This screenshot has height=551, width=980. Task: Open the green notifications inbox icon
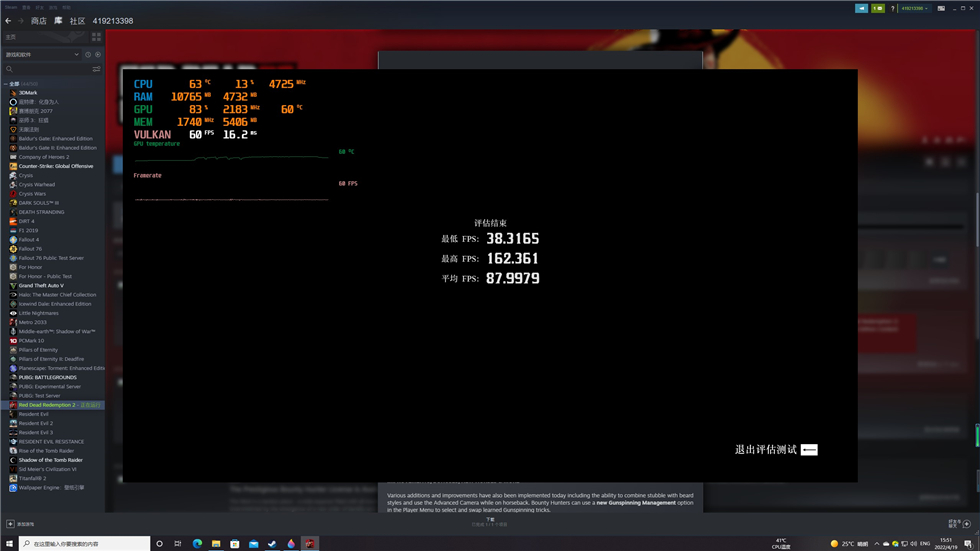[878, 8]
